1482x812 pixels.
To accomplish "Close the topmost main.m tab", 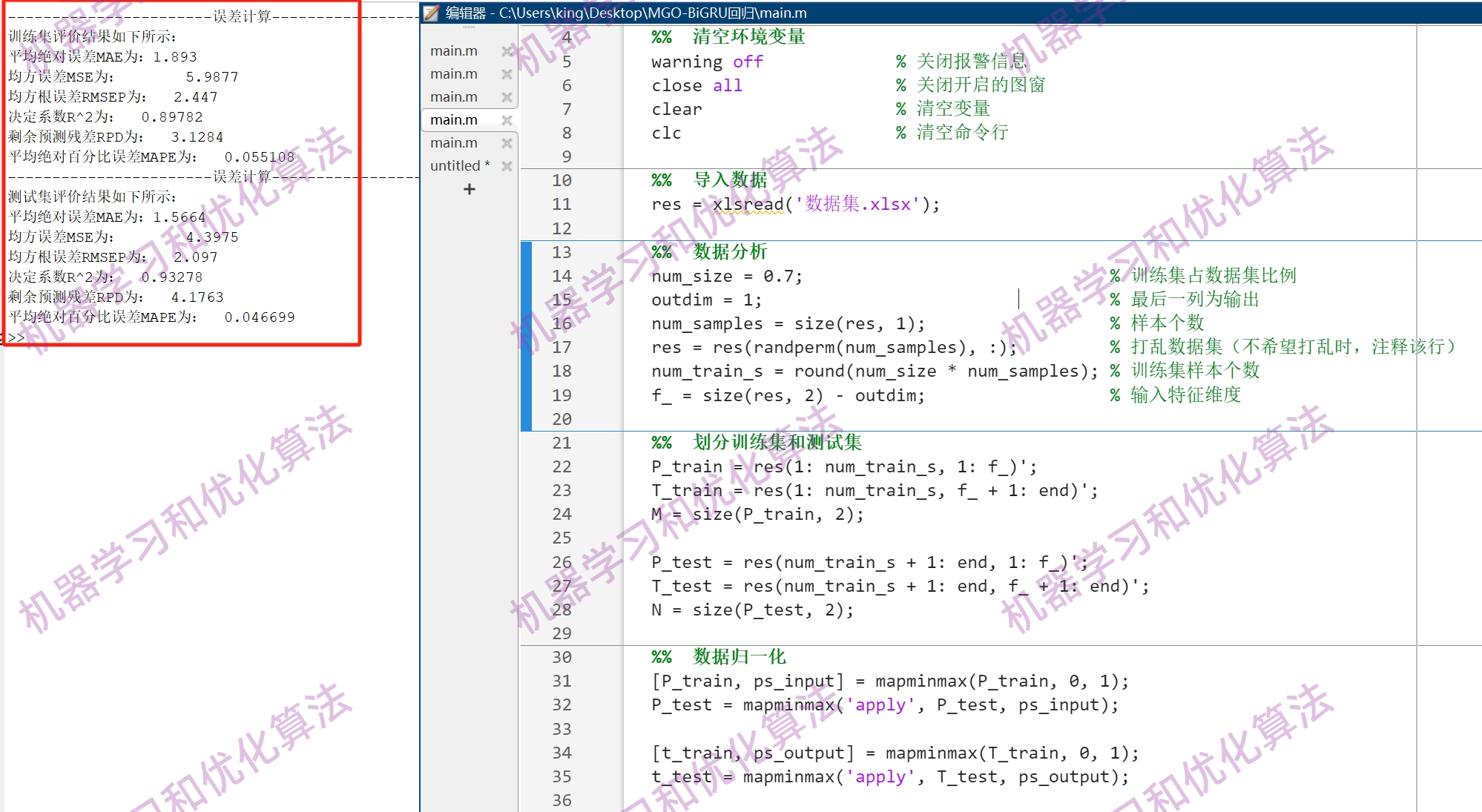I will pyautogui.click(x=507, y=51).
